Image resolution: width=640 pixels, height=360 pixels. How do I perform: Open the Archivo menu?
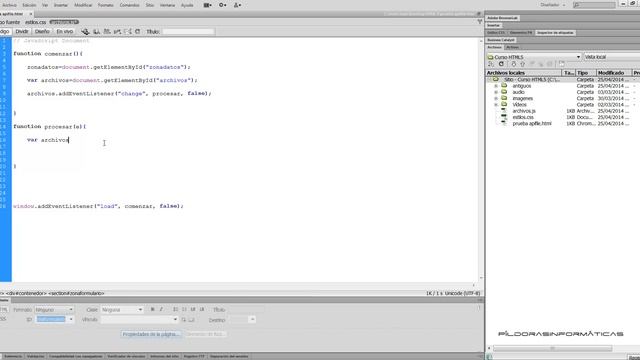tap(9, 5)
